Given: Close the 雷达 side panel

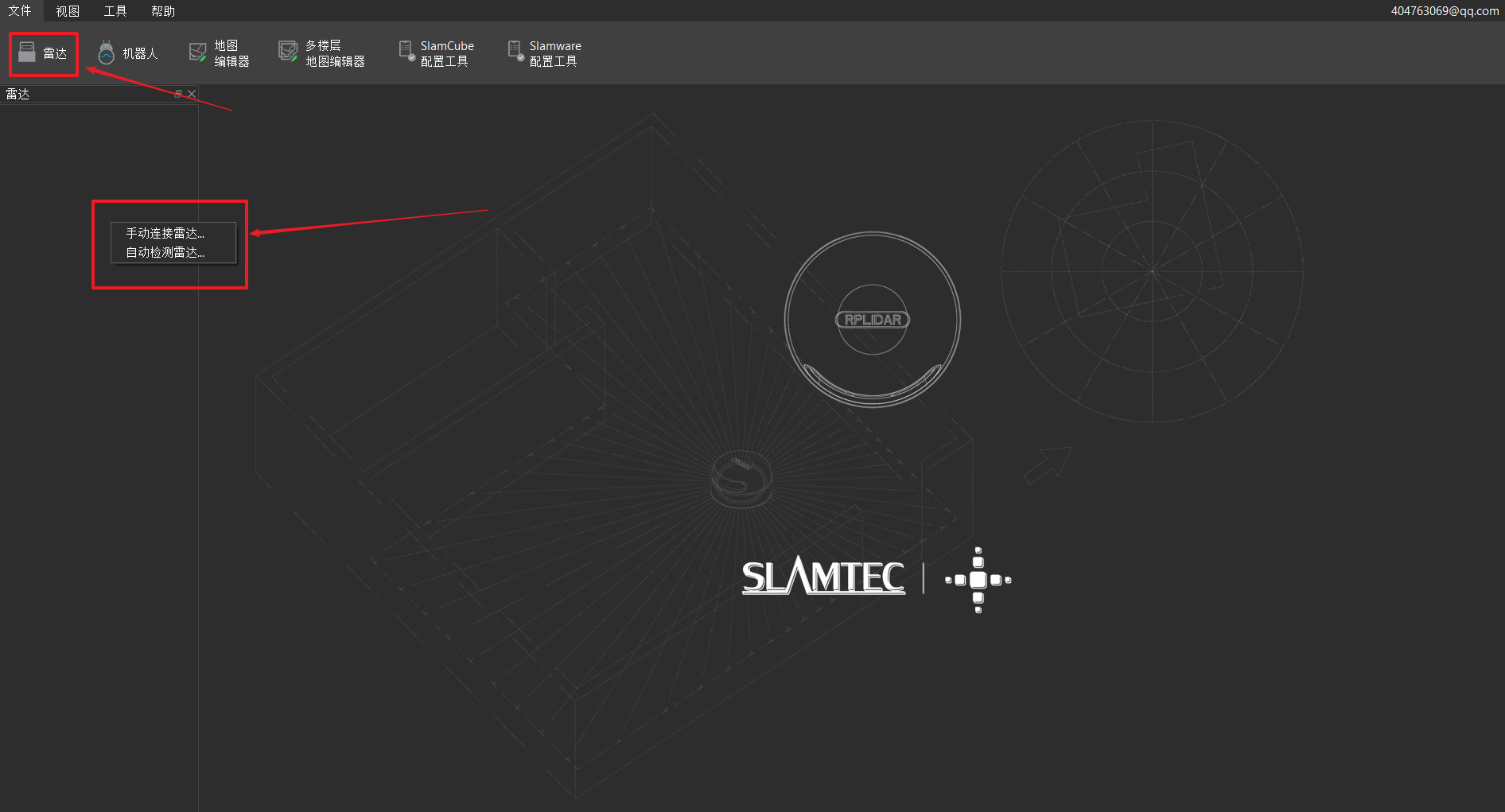Looking at the screenshot, I should [x=192, y=94].
